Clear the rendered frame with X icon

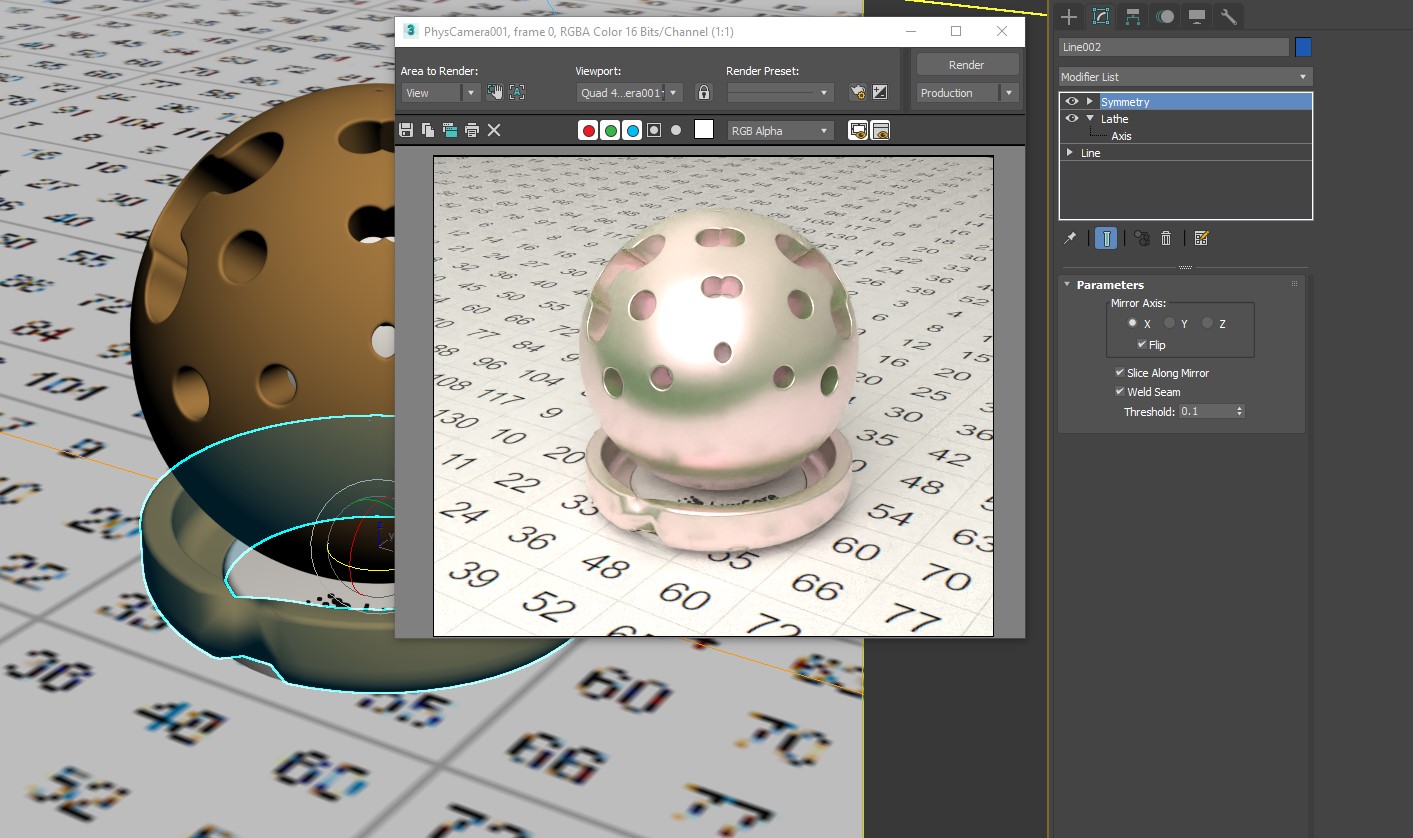494,130
